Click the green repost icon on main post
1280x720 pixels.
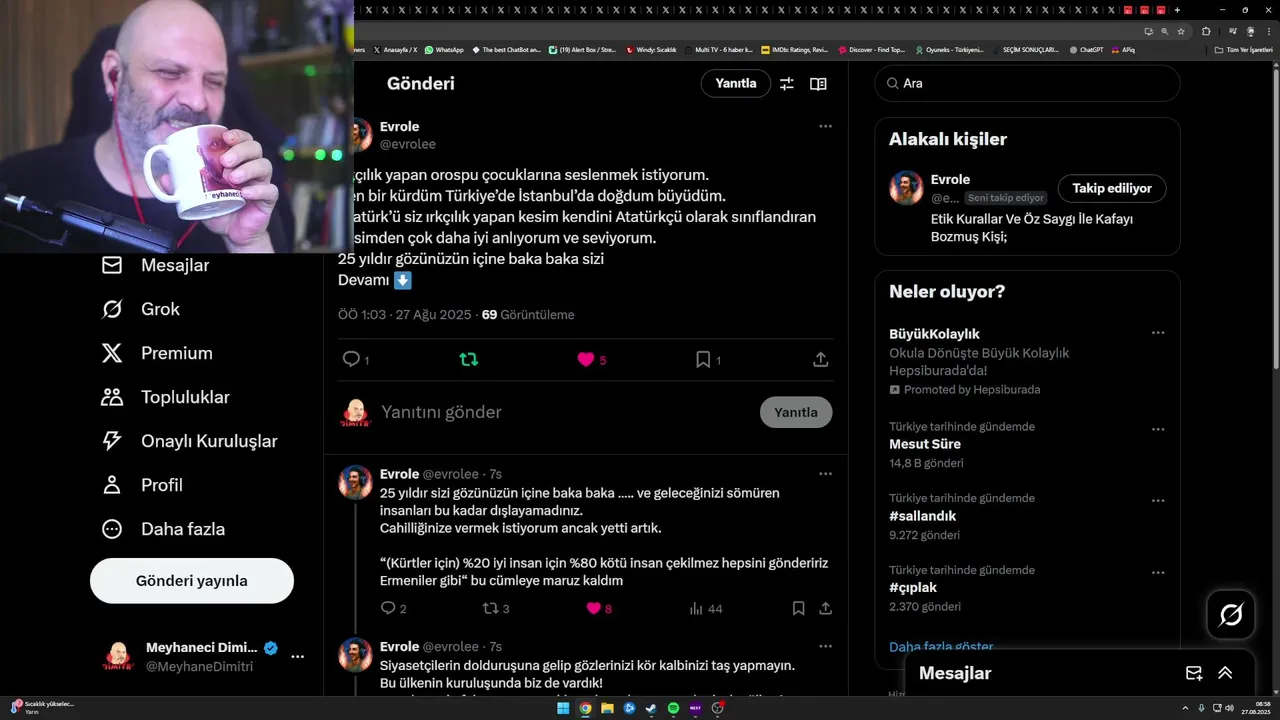click(x=468, y=359)
